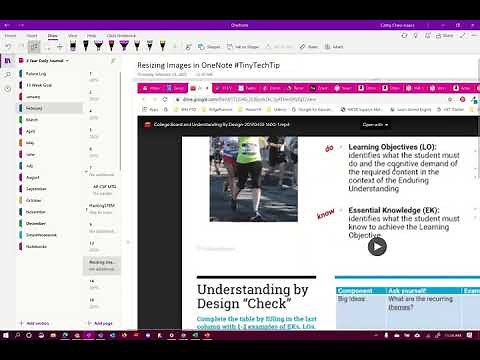Open the View ribbon tab
480x360 pixels.
(x=72, y=36)
